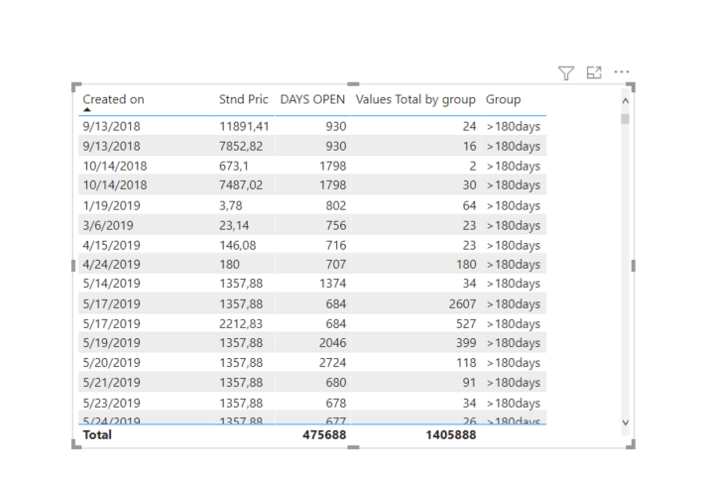Screen dimensions: 703x478
Task: Select the DAYS OPEN cell 707
Action: click(336, 265)
